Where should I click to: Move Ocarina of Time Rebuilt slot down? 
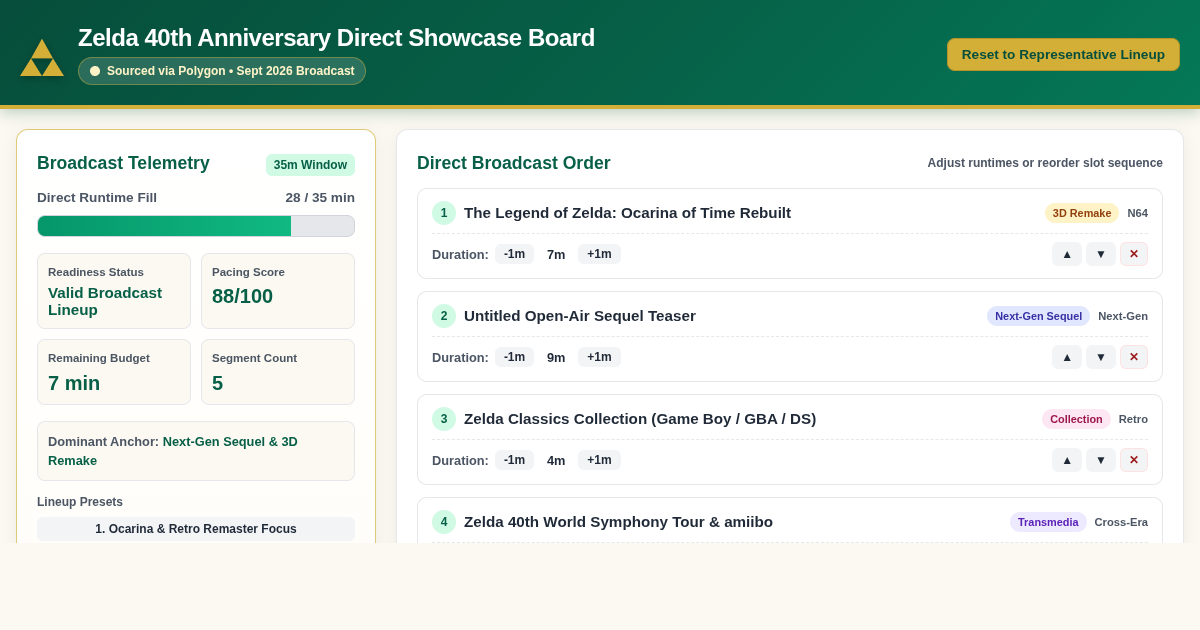(1101, 254)
